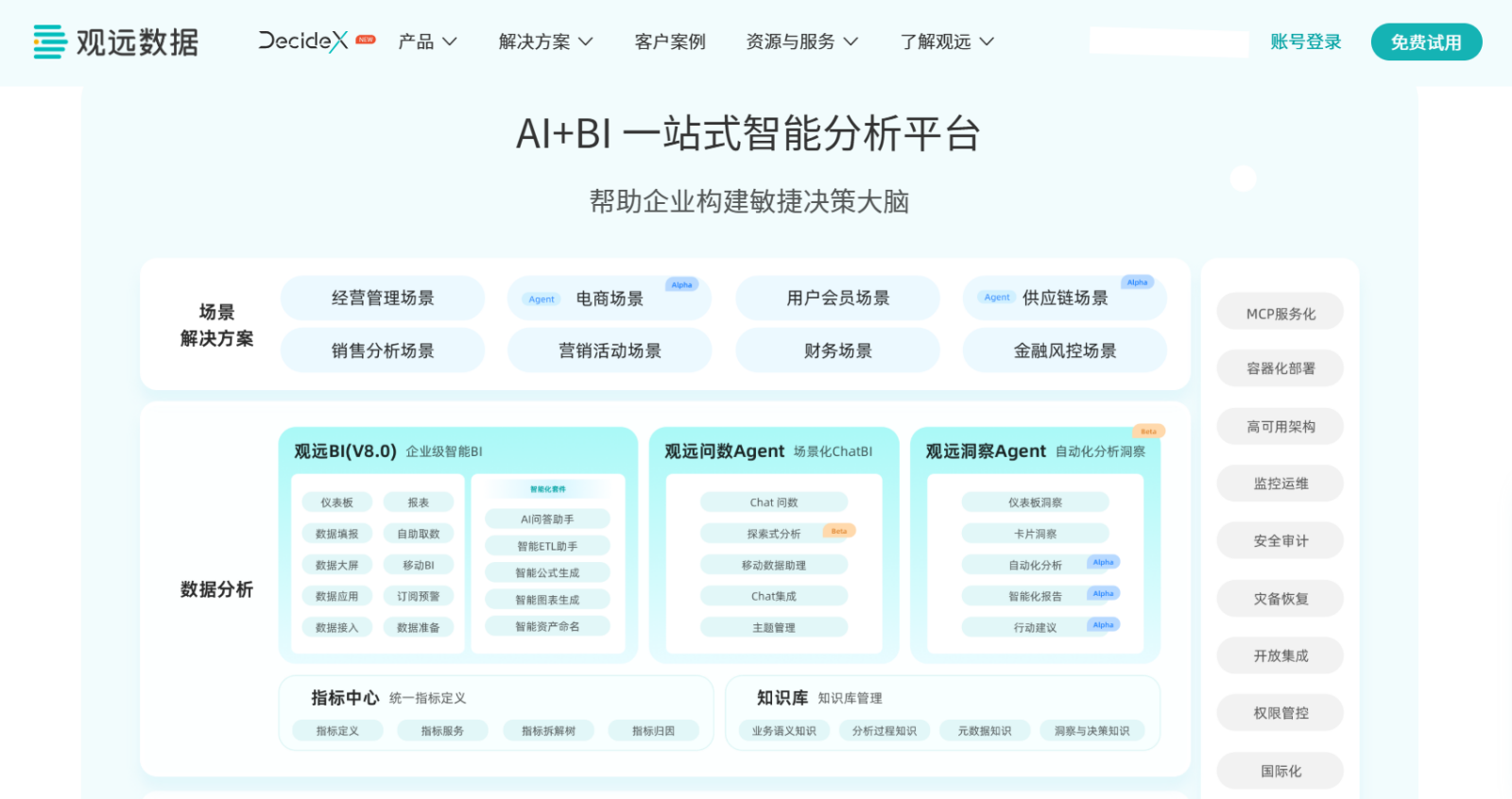This screenshot has height=799, width=1512.
Task: Click the 观远问数Agent heading
Action: (x=724, y=451)
